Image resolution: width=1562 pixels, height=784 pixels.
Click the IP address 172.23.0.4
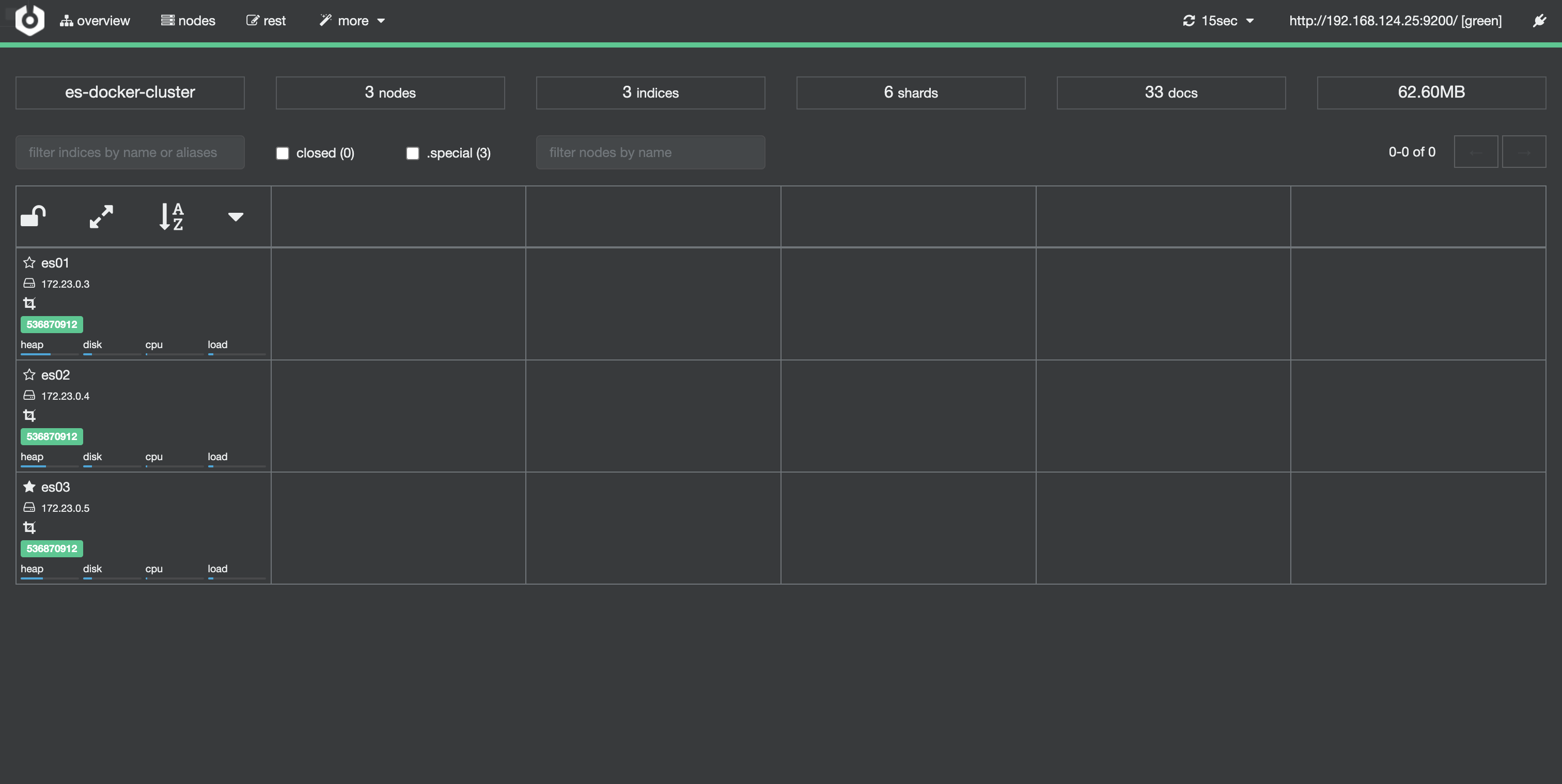[x=65, y=396]
